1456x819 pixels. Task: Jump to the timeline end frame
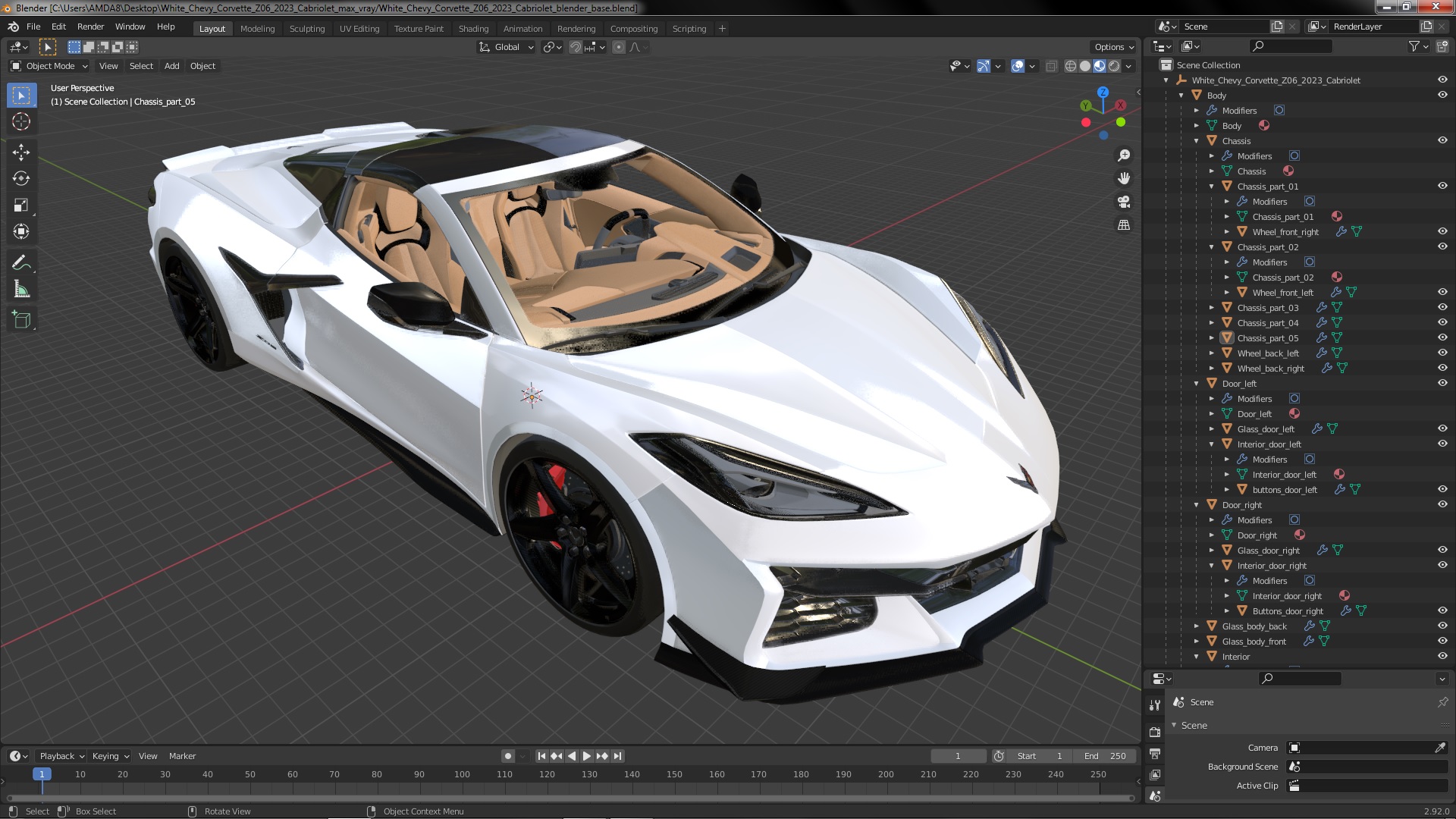tap(618, 756)
